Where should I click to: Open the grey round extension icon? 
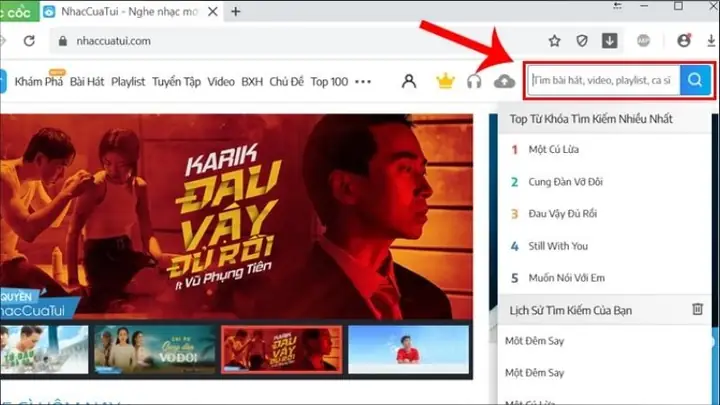click(x=643, y=41)
